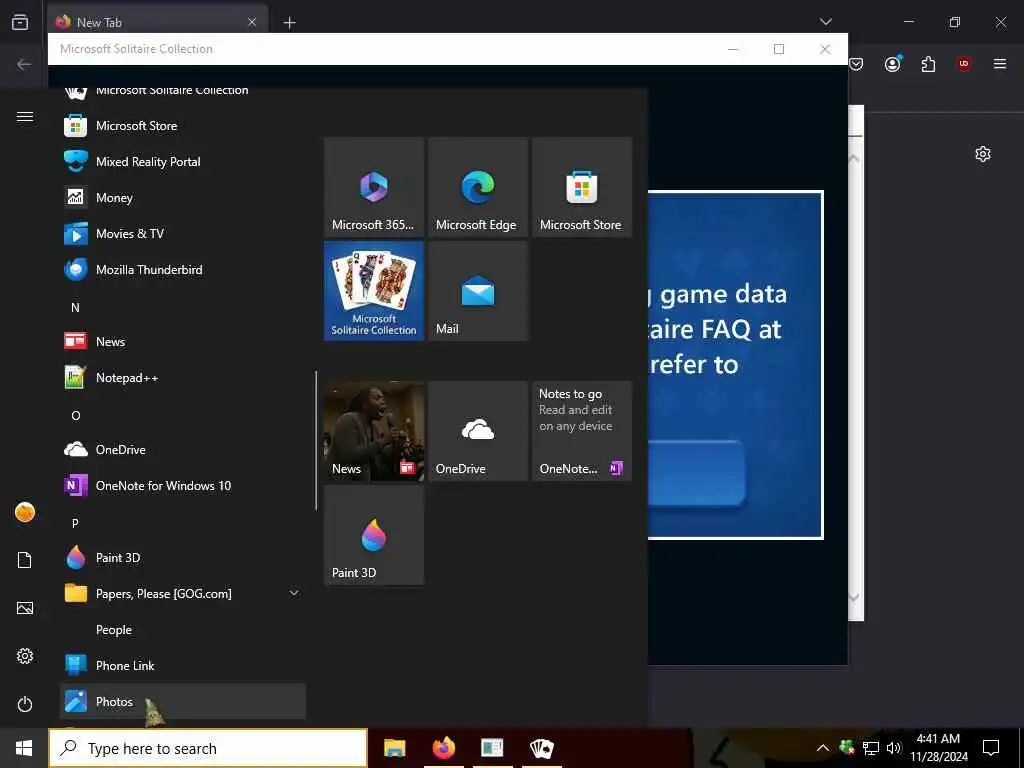Screen dimensions: 1024x768
Task: Close the New Tab tab
Action: [x=252, y=22]
